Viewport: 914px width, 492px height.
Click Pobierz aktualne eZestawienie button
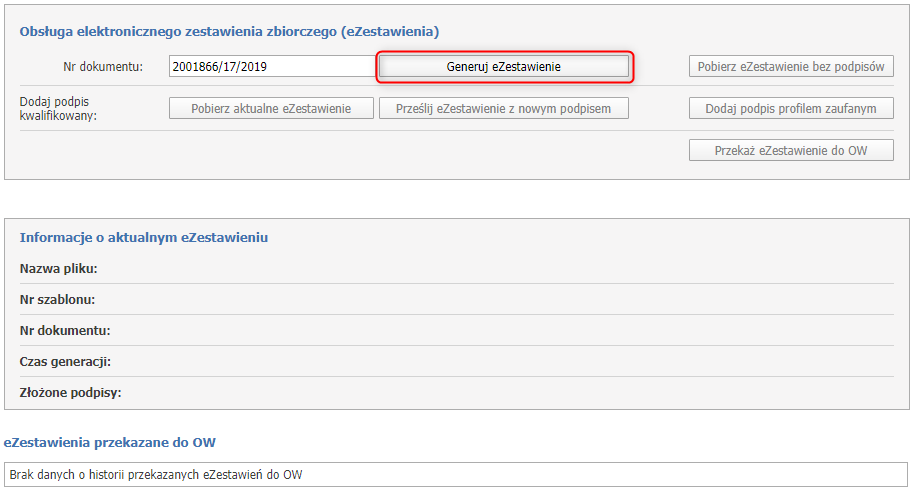[271, 108]
